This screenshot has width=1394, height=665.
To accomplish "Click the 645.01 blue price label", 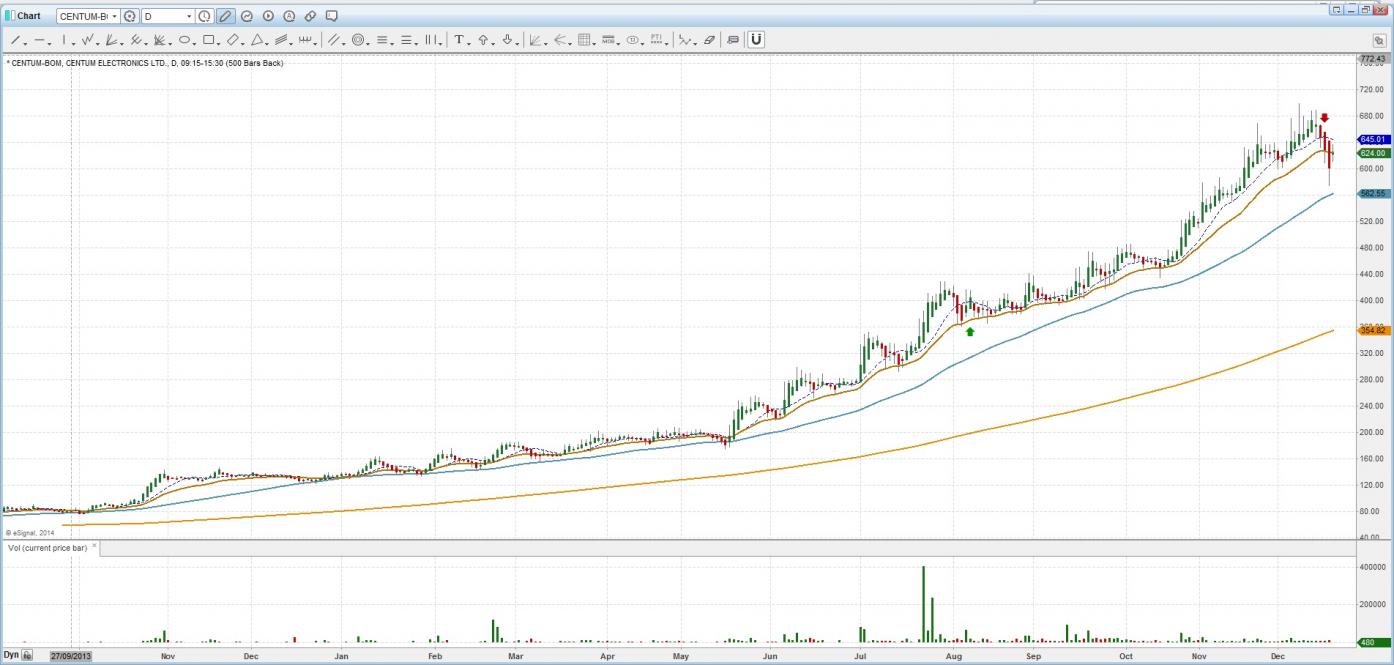I will [1373, 139].
